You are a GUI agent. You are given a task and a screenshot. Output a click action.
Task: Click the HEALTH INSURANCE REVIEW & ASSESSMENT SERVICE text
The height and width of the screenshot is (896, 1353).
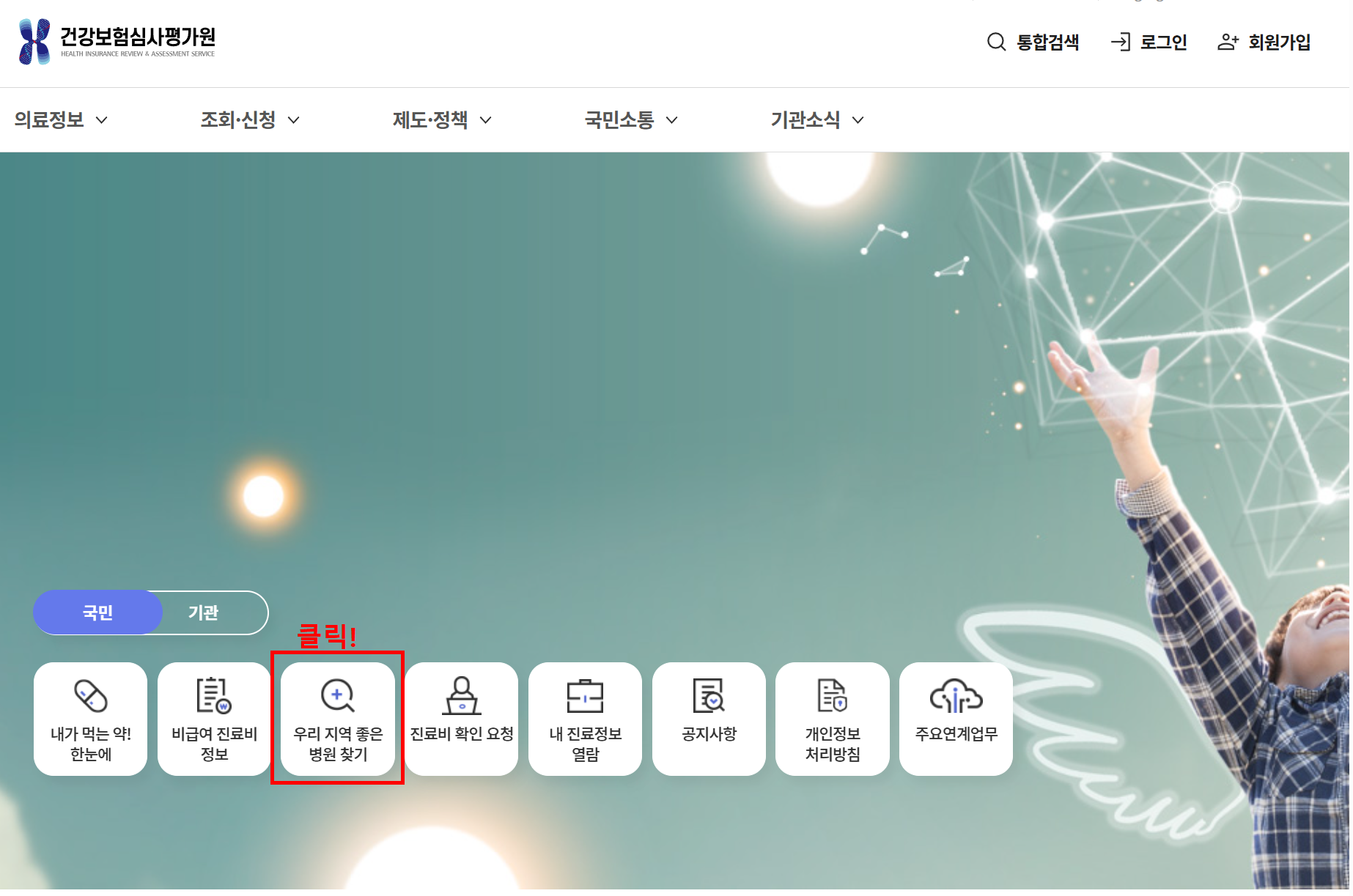(138, 53)
